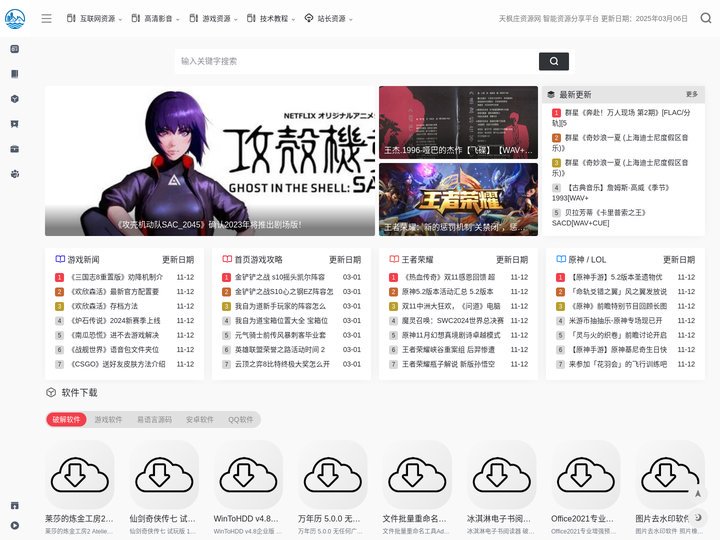
Task: Click 更多 in the 最新更新 panel
Action: pyautogui.click(x=692, y=94)
